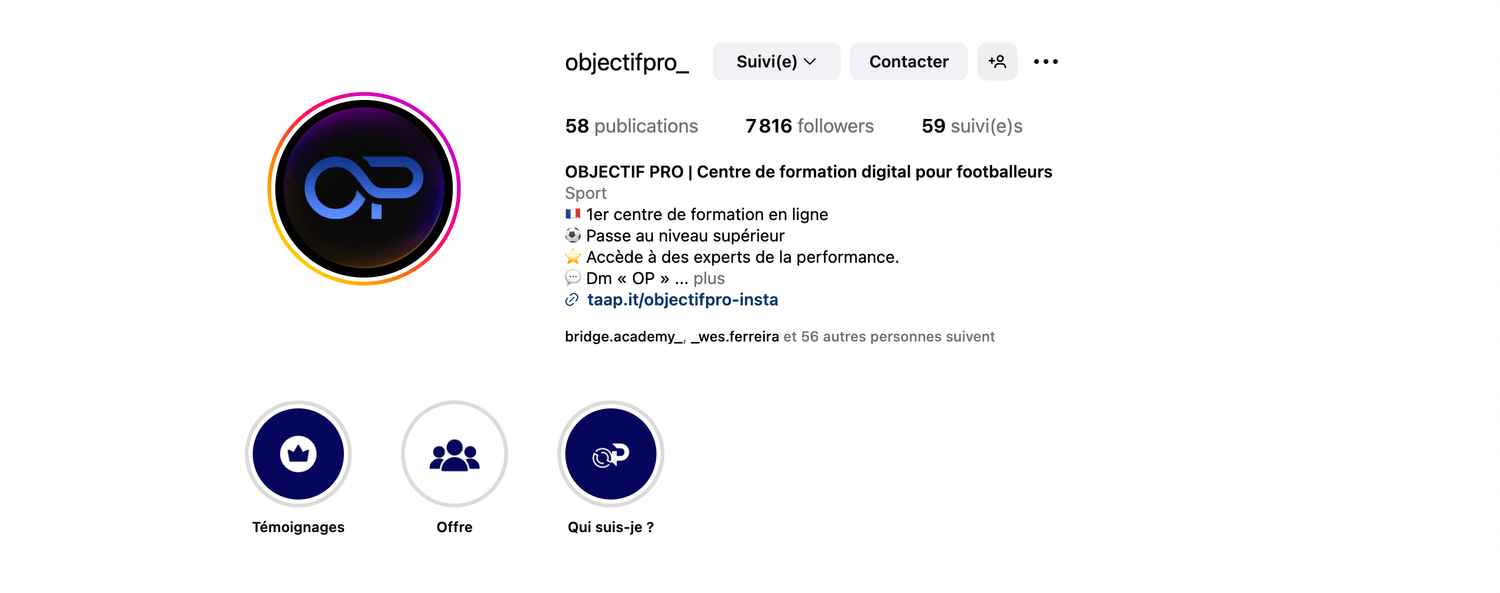The image size is (1500, 593).
Task: Click the Offre highlight label
Action: coord(454,527)
